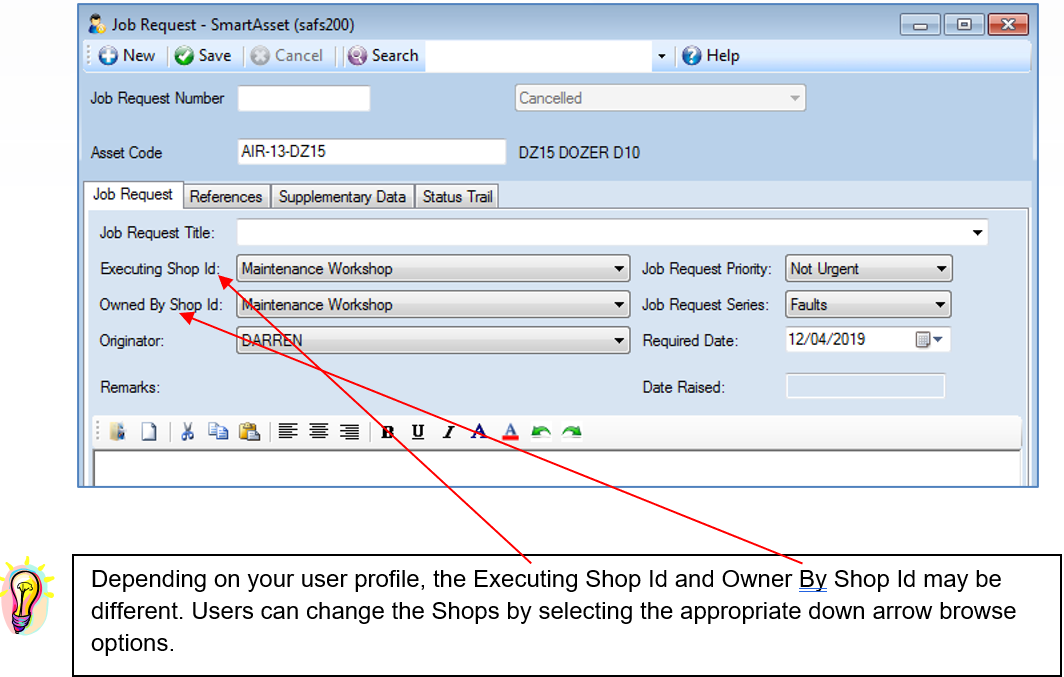Click the Copy icon in Remarks toolbar
The height and width of the screenshot is (677, 1064).
tap(218, 431)
